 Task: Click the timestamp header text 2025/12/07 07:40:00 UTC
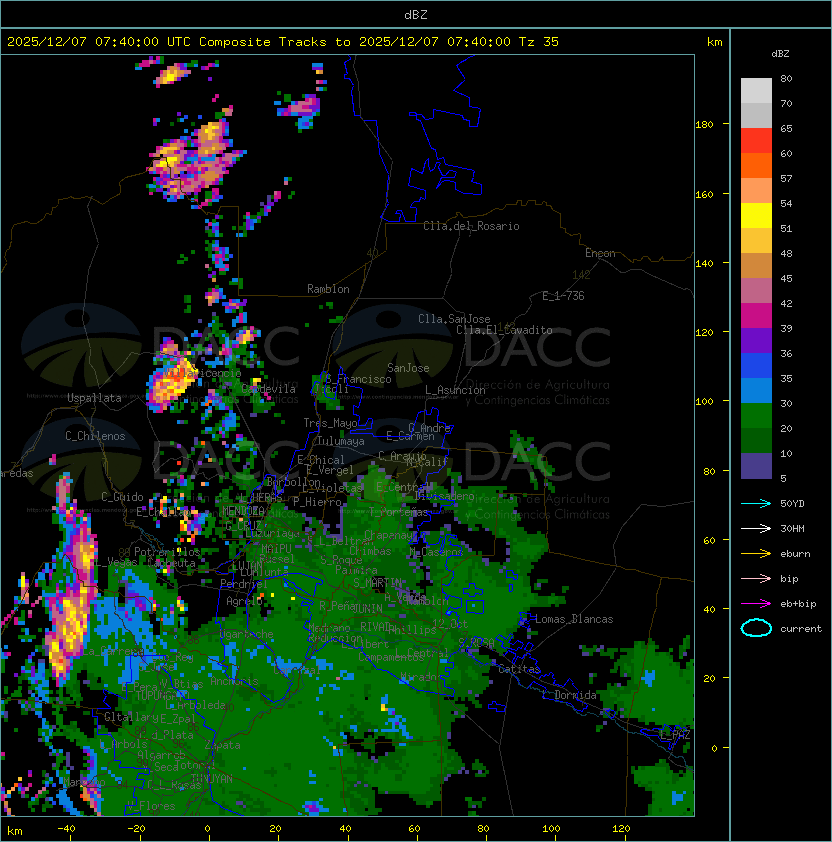pos(99,42)
